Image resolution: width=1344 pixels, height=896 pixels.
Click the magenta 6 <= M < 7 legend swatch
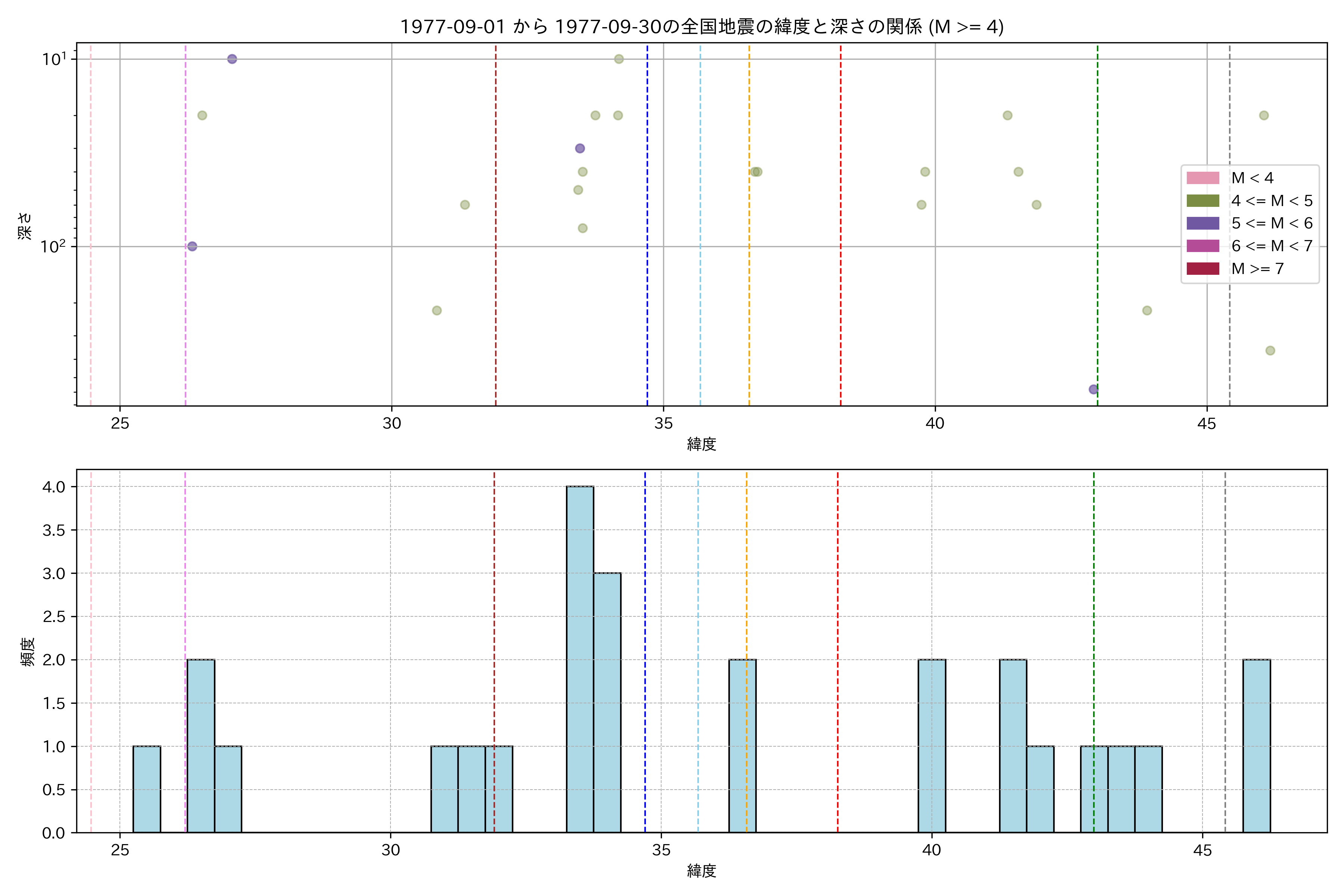point(1202,246)
